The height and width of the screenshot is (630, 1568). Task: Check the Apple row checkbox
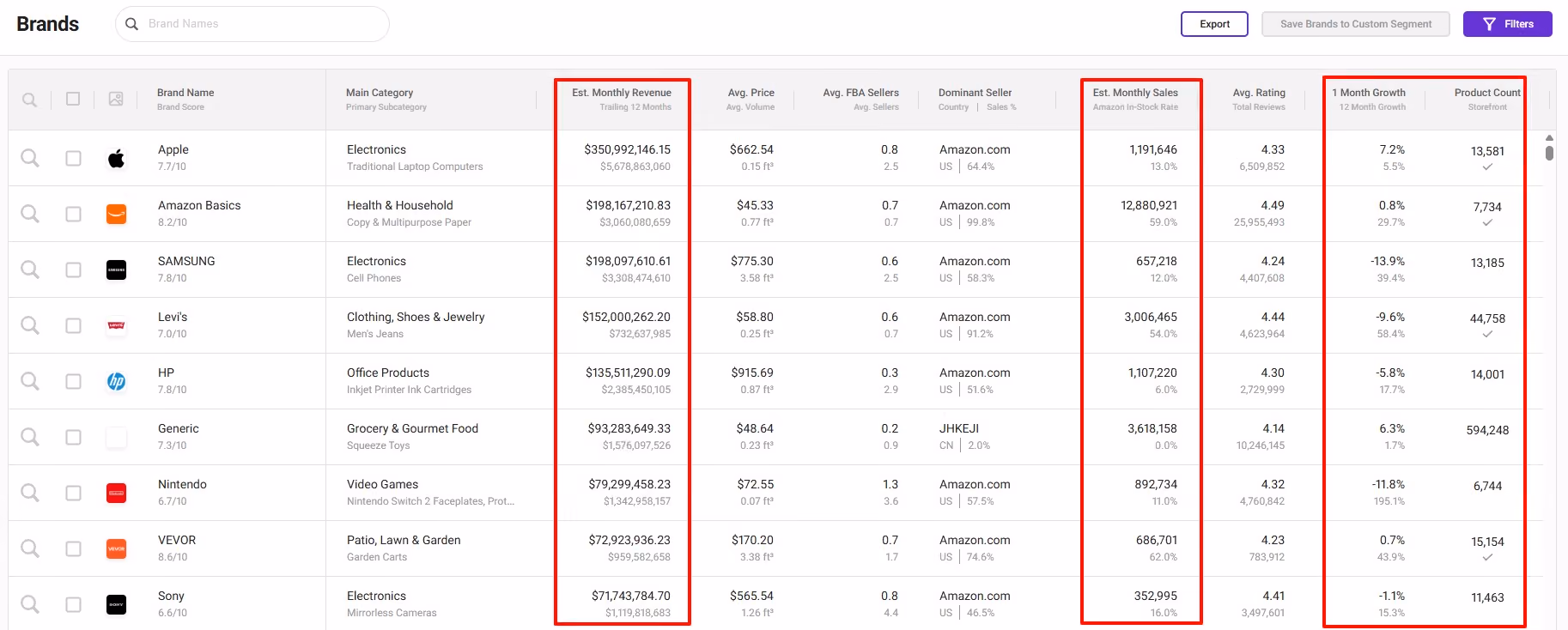click(74, 158)
